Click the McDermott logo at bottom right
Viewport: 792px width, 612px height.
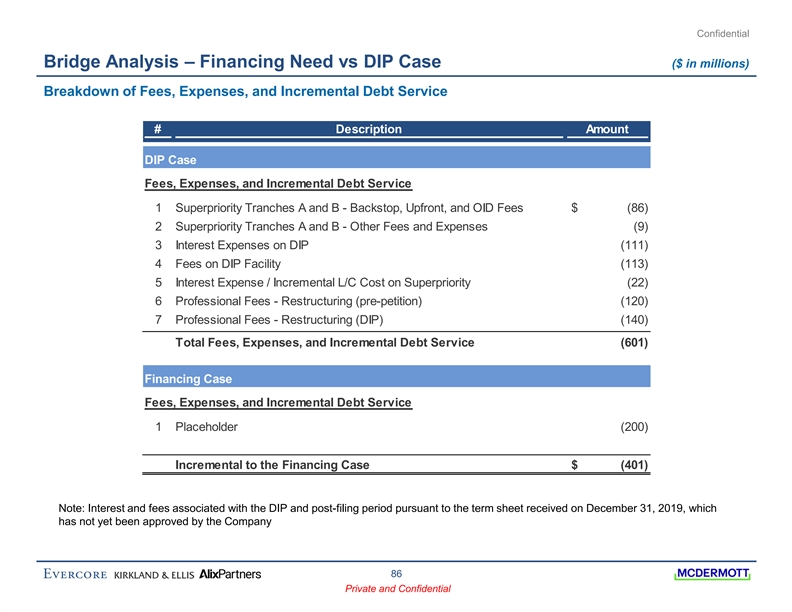click(x=712, y=573)
